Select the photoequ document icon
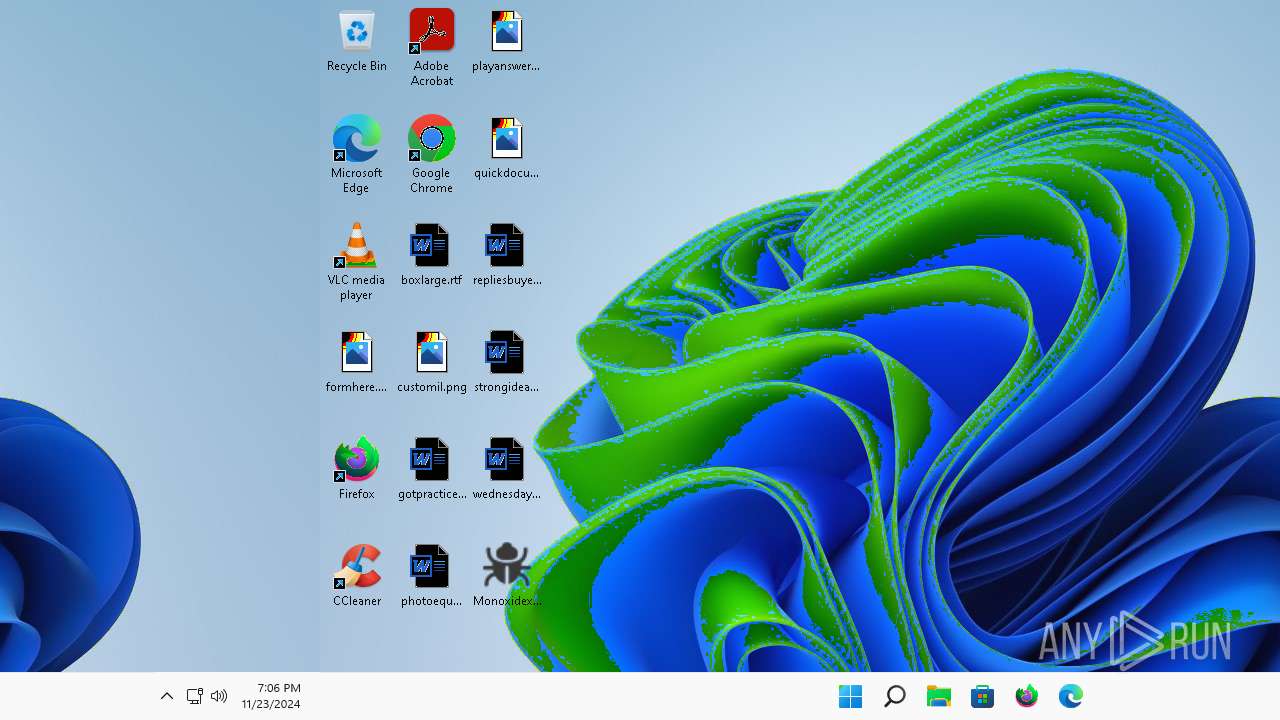Screen dimensions: 1280x720 point(432,576)
